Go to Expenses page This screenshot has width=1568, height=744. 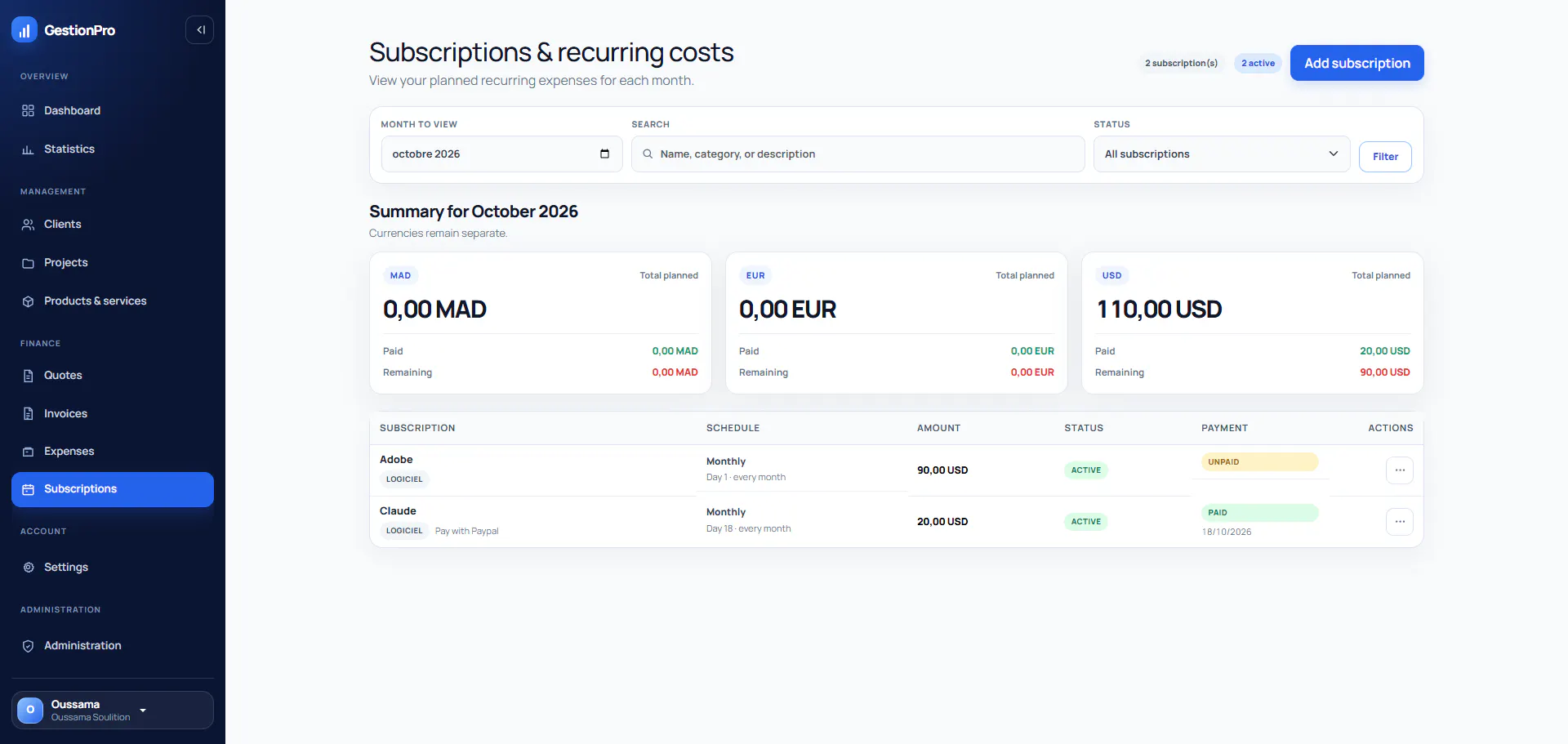click(113, 452)
